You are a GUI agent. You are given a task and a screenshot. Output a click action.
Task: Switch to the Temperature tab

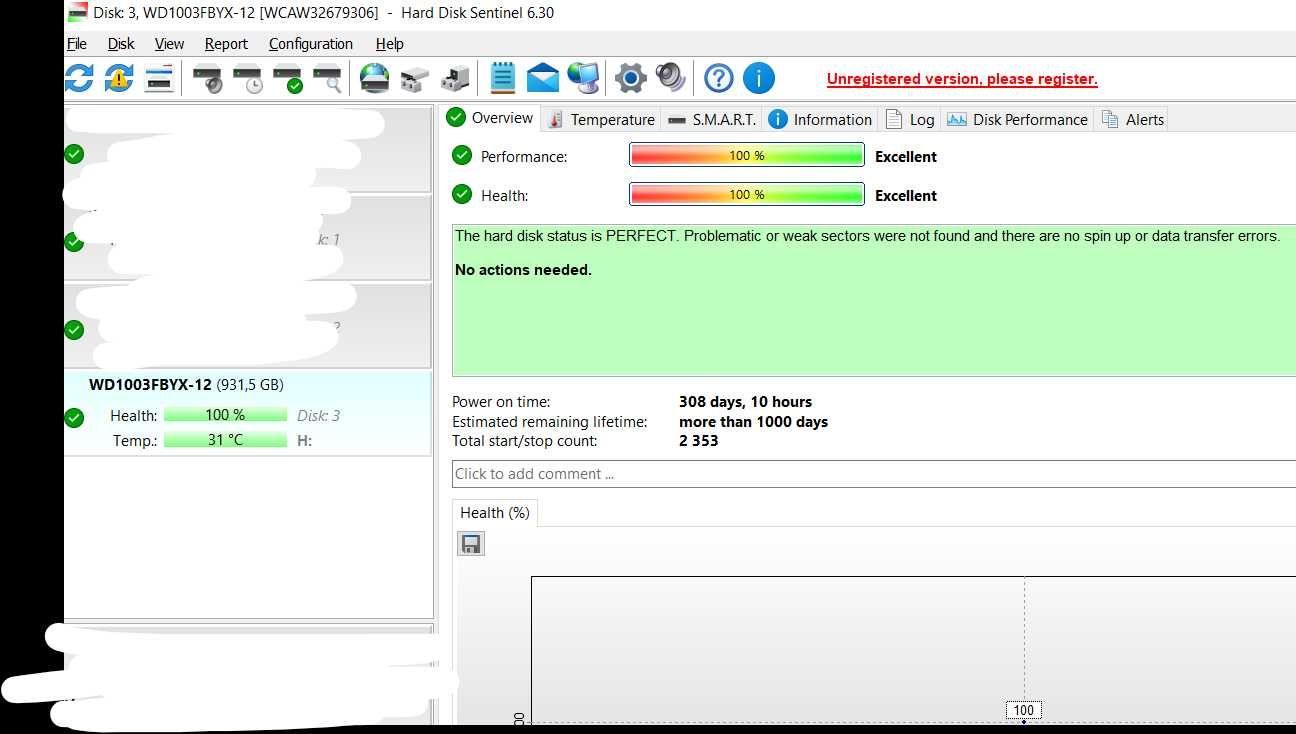click(602, 119)
